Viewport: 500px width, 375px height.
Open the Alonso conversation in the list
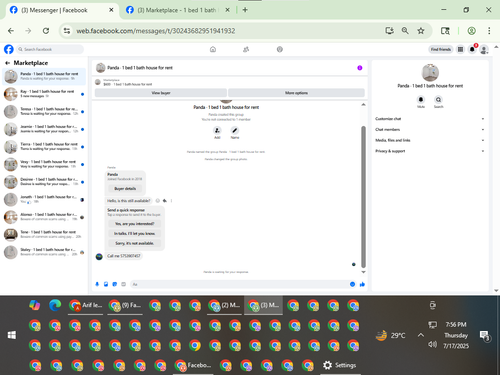coord(44,217)
